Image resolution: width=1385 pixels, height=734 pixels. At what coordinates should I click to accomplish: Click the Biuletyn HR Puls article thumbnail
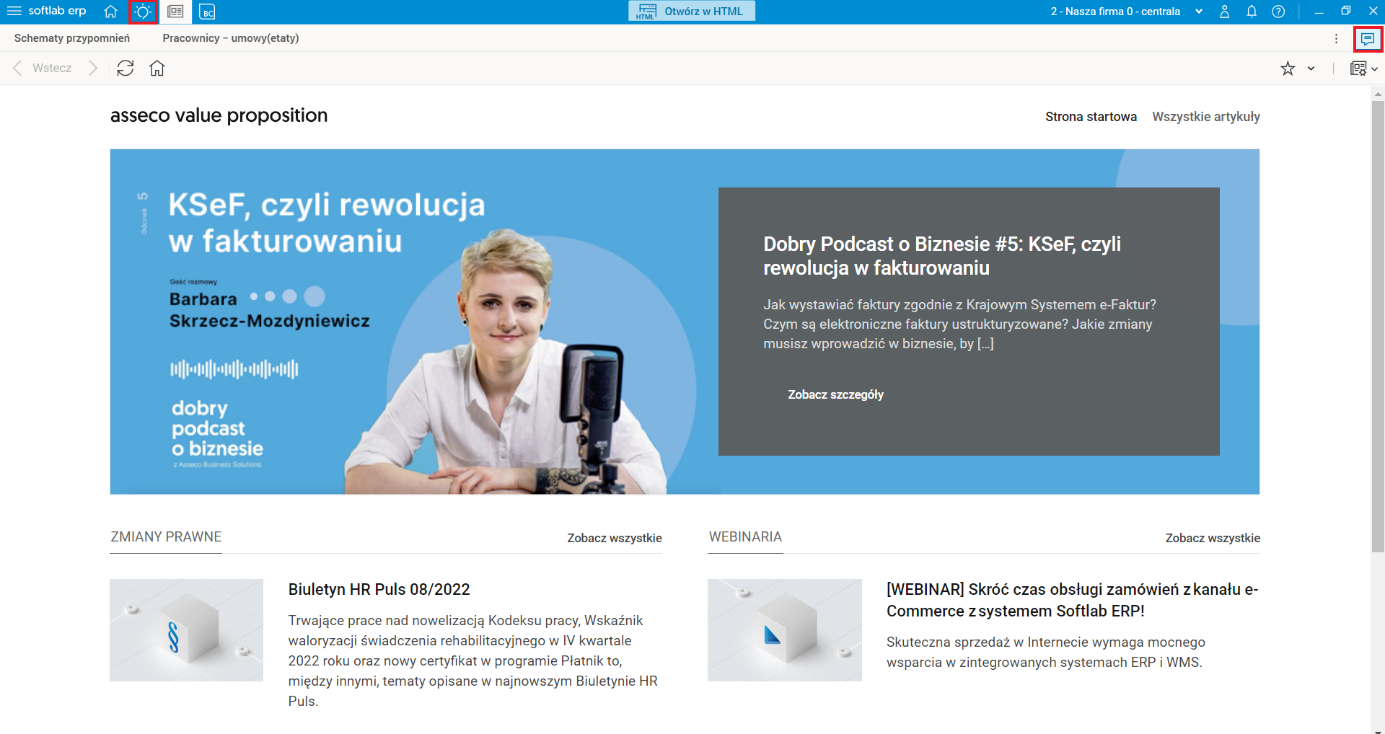pos(186,630)
